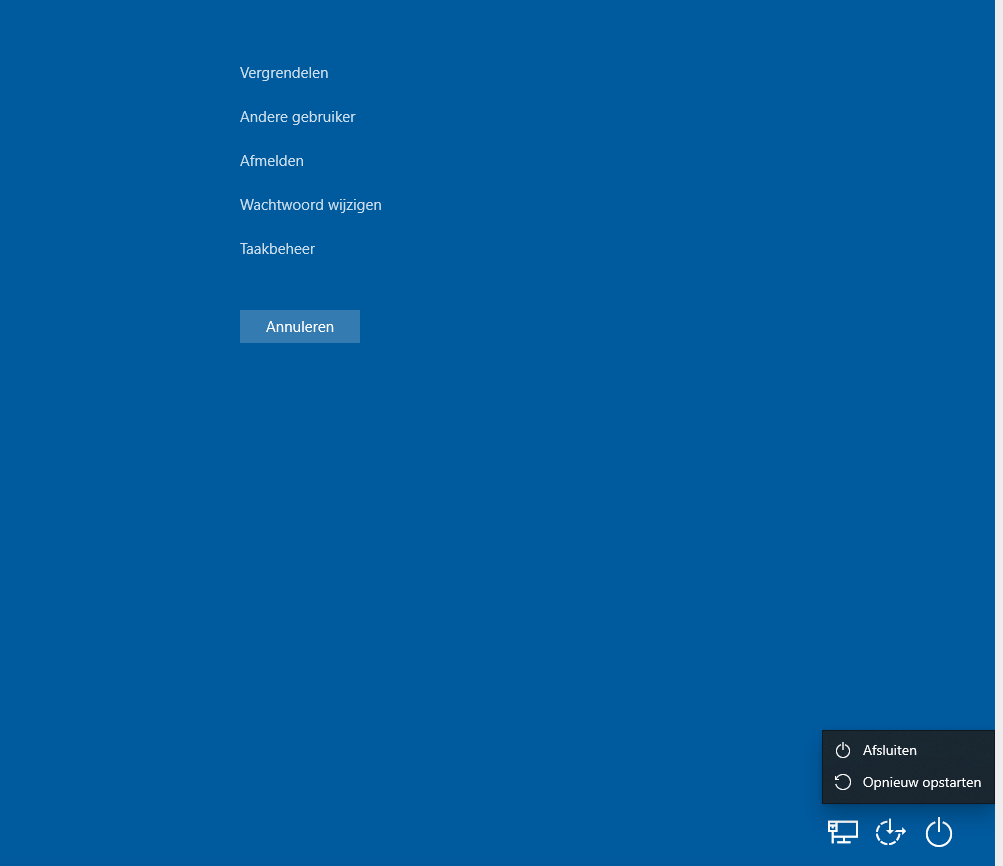This screenshot has height=866, width=1003.
Task: Collapse the power options popup via power icon
Action: click(938, 832)
